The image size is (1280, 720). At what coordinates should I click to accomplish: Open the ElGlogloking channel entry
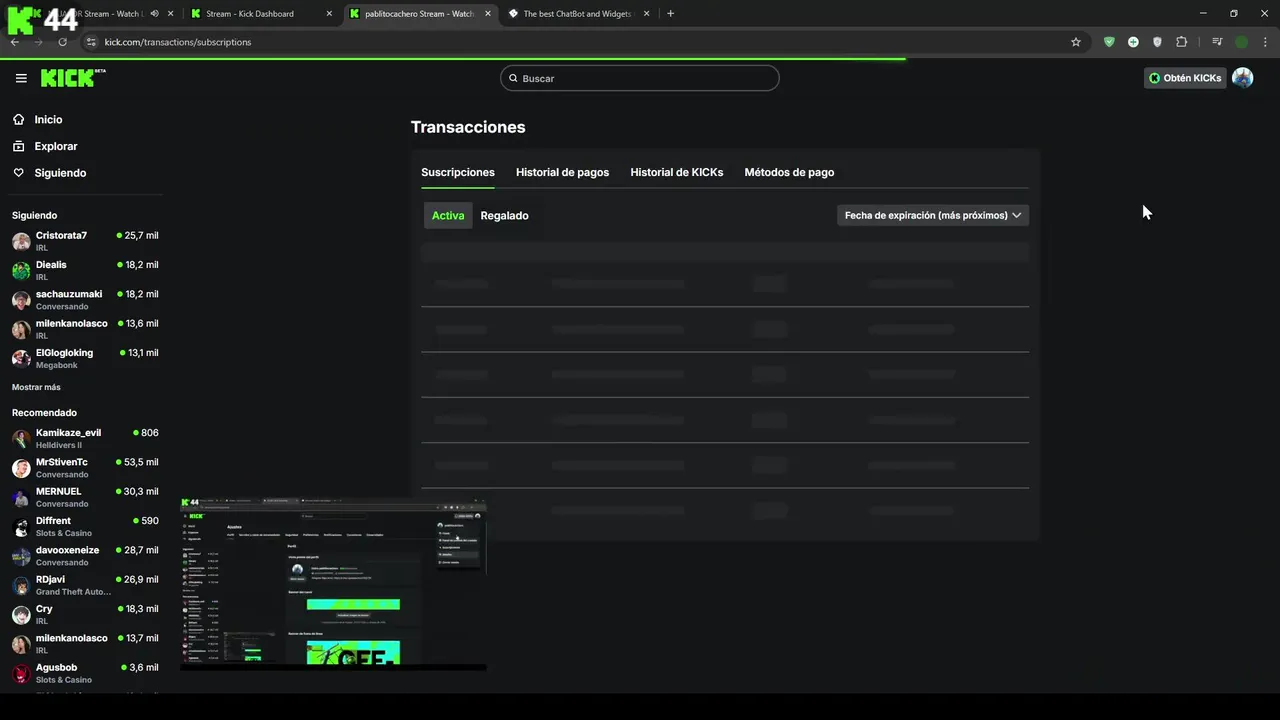tap(85, 358)
